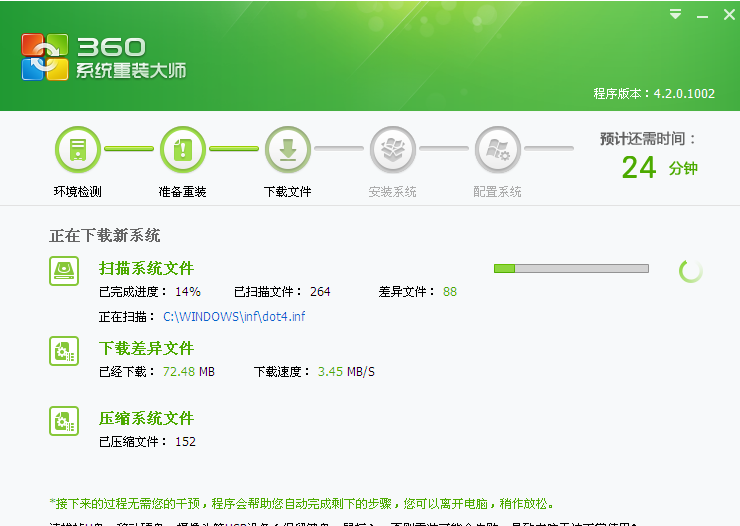Click the download speed 3.45 MB/S
Image resolution: width=740 pixels, height=526 pixels.
pyautogui.click(x=346, y=372)
